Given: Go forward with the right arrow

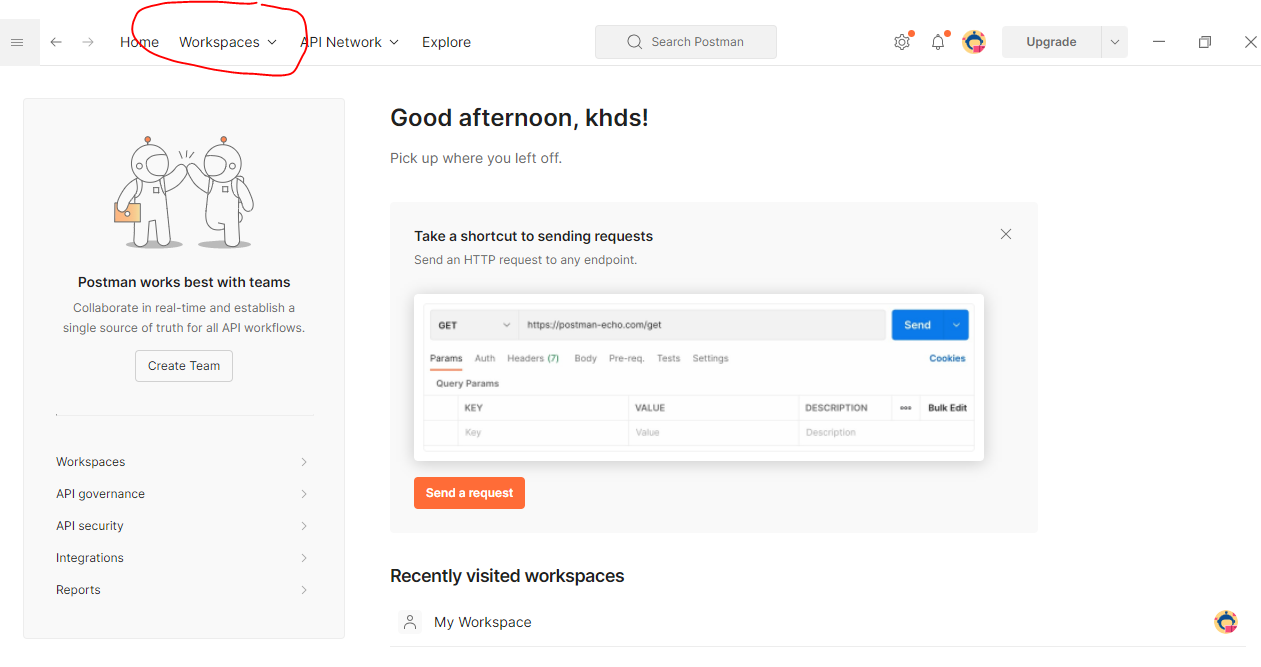Looking at the screenshot, I should coord(88,42).
